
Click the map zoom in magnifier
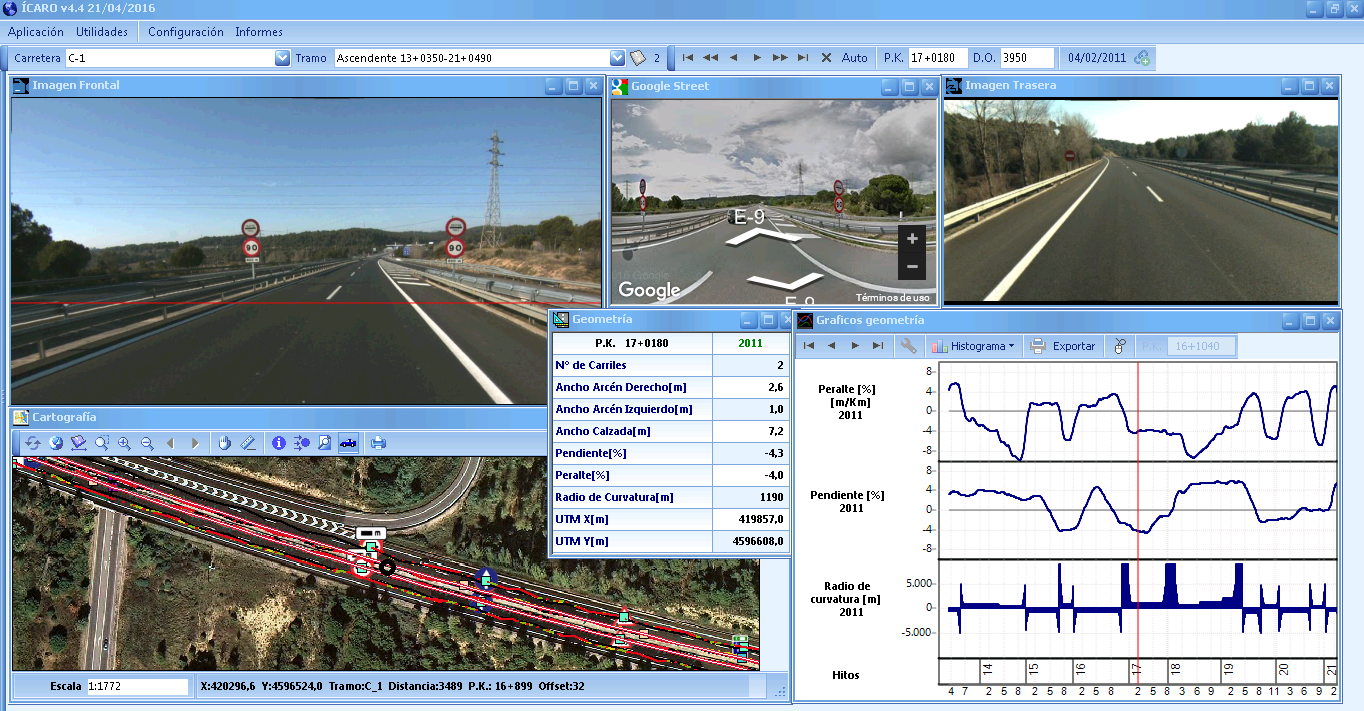124,443
